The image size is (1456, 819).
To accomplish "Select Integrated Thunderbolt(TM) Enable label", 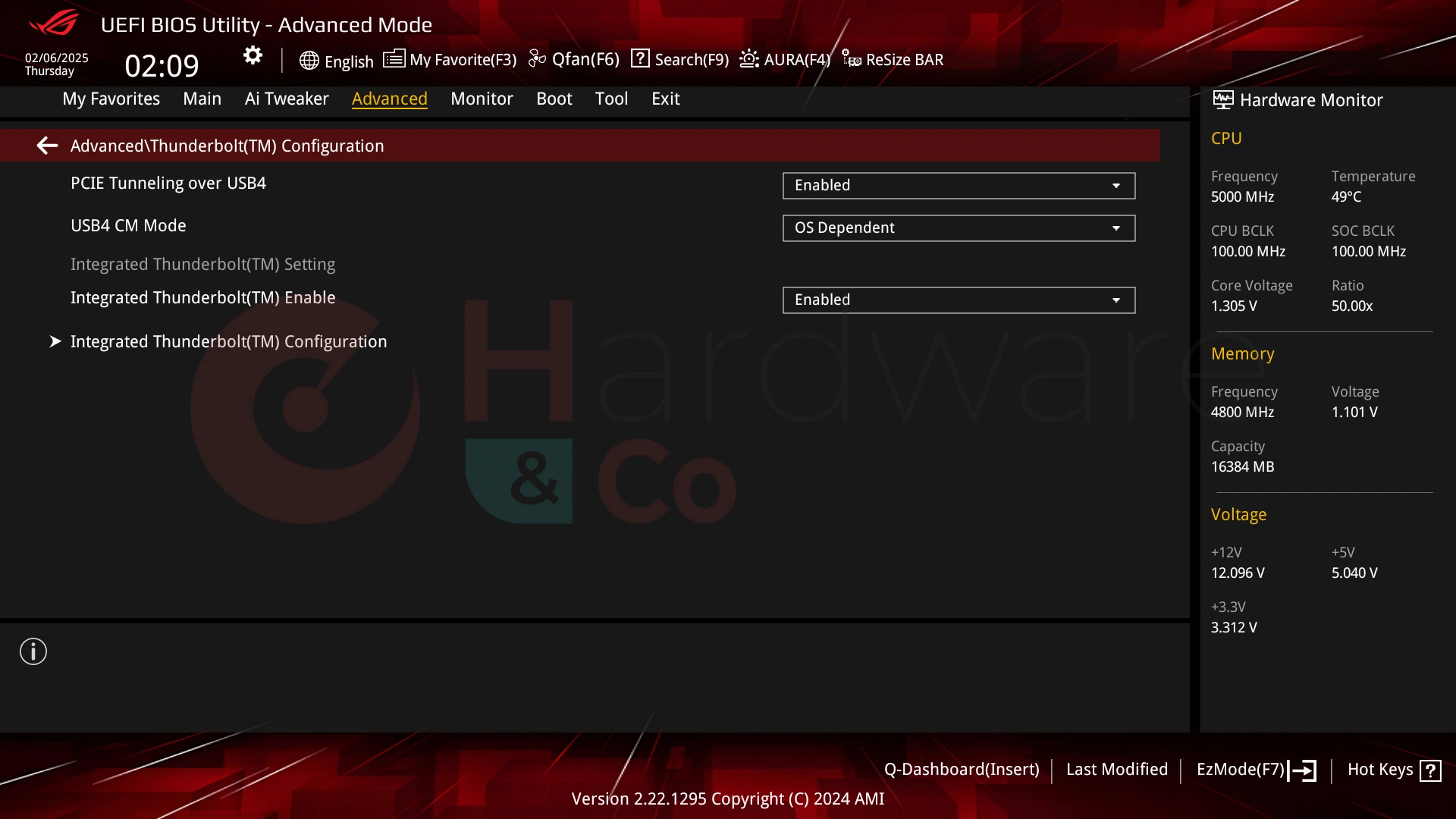I will coord(203,297).
